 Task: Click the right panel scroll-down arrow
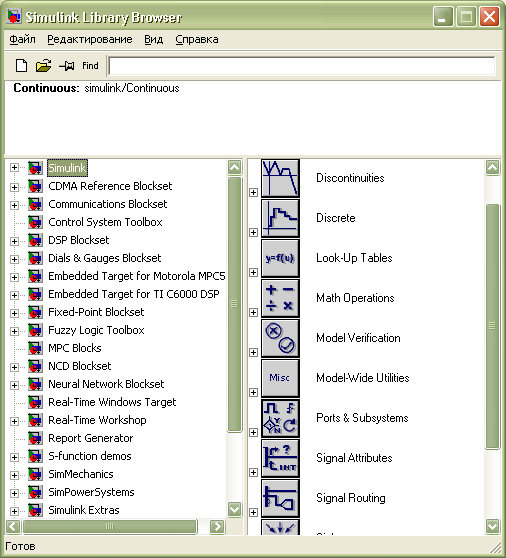492,526
